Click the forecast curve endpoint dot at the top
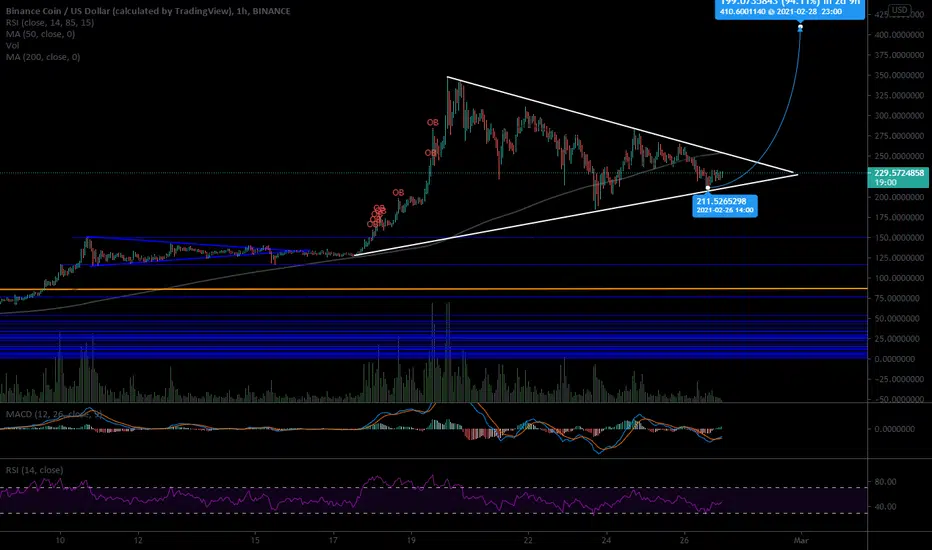The height and width of the screenshot is (550, 932). coord(800,27)
